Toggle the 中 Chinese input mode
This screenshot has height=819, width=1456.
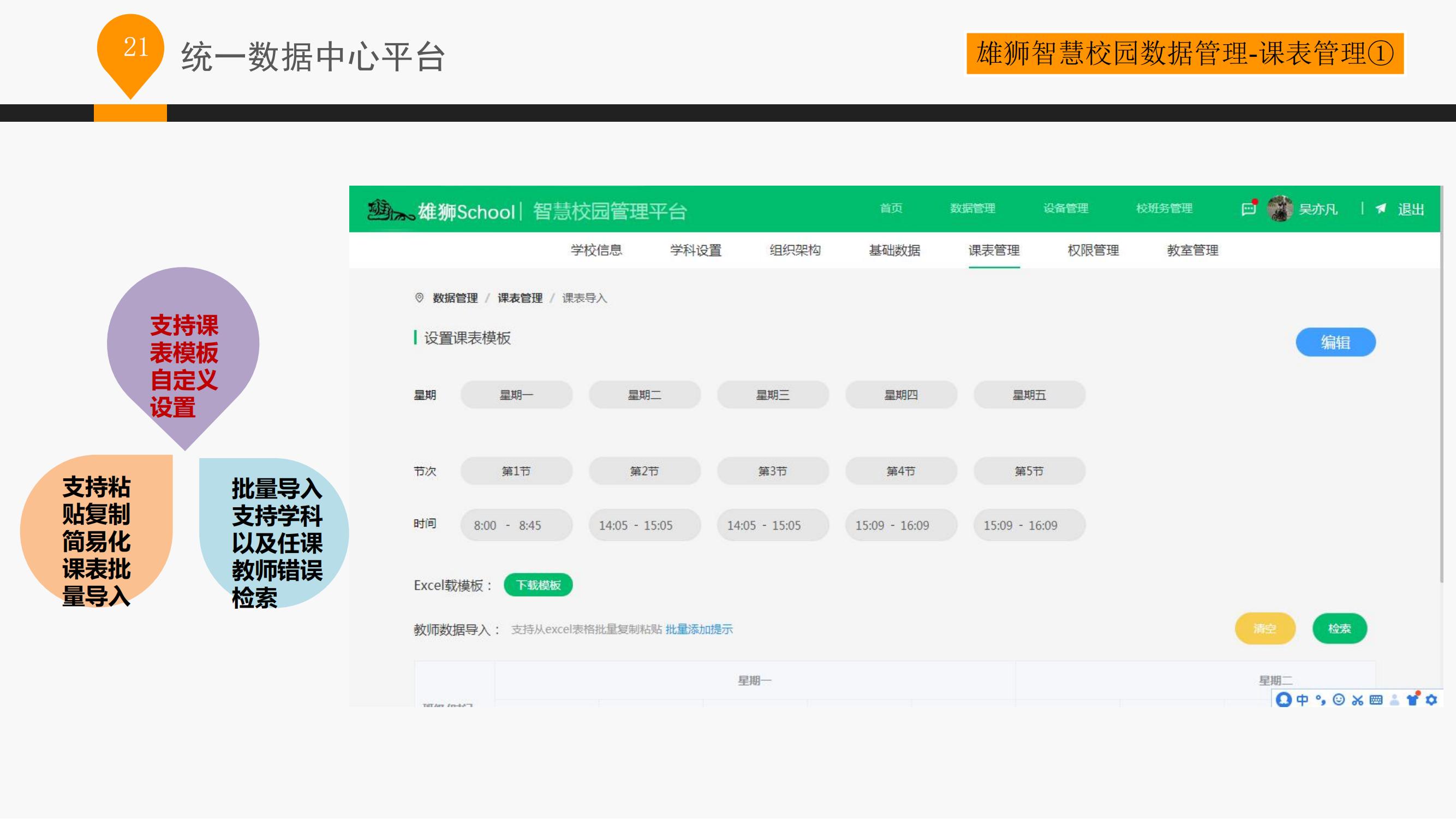click(x=1302, y=699)
